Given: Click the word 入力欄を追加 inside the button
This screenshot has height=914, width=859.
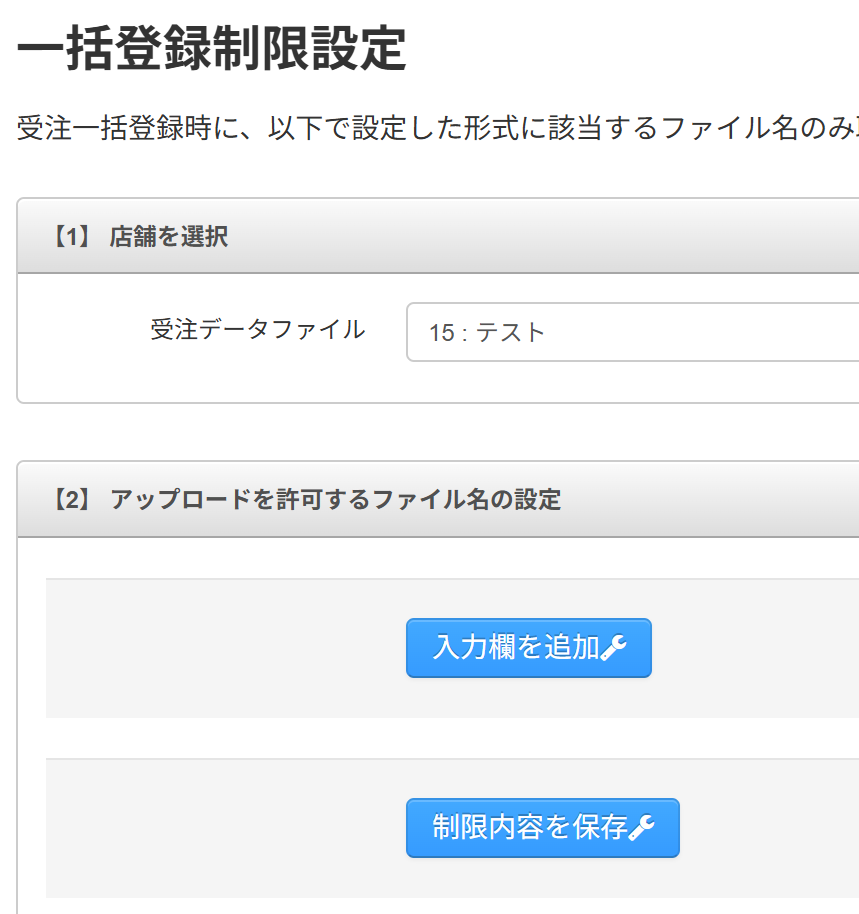Looking at the screenshot, I should 515,648.
